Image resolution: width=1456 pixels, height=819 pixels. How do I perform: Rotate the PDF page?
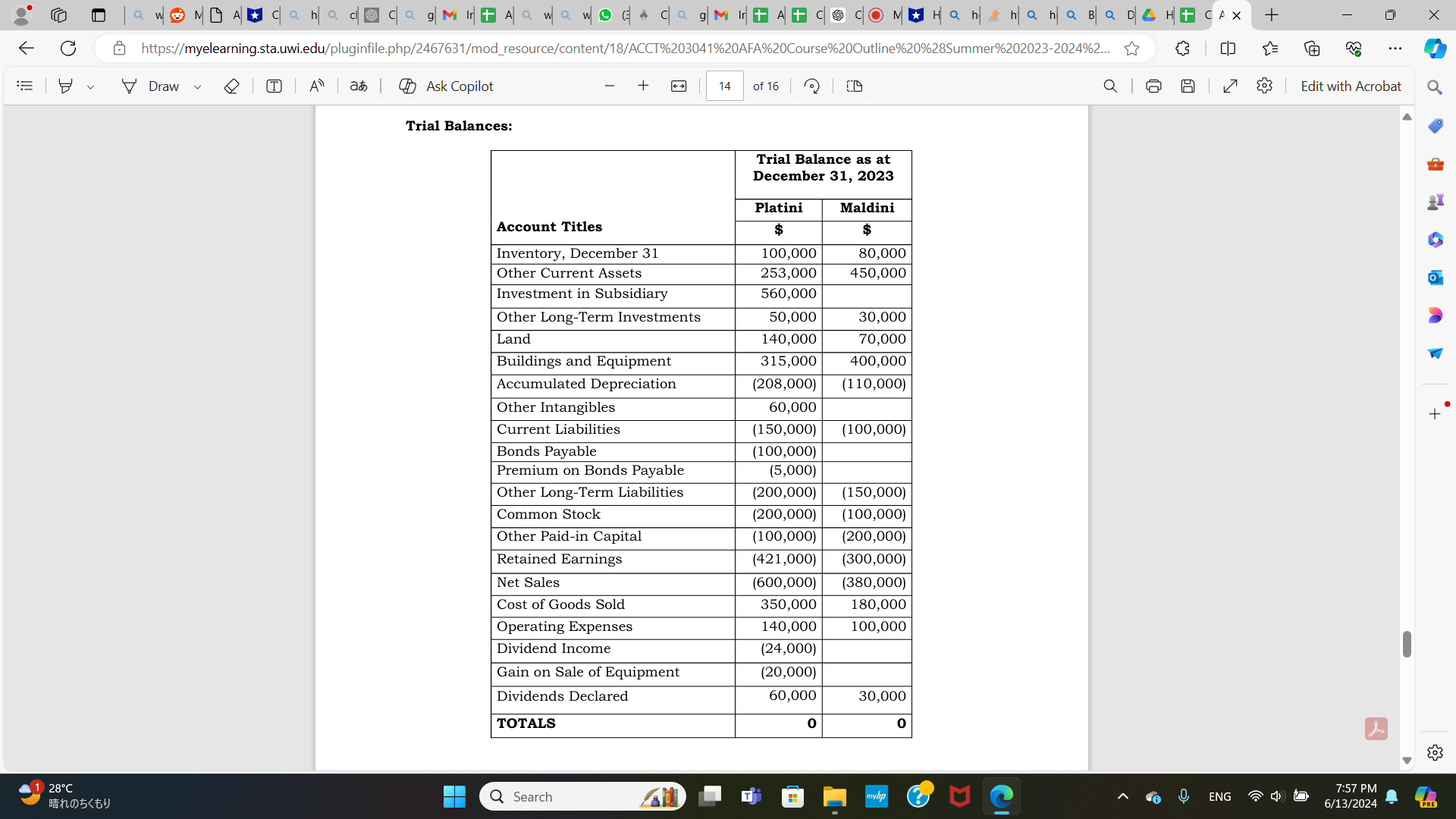coord(811,86)
